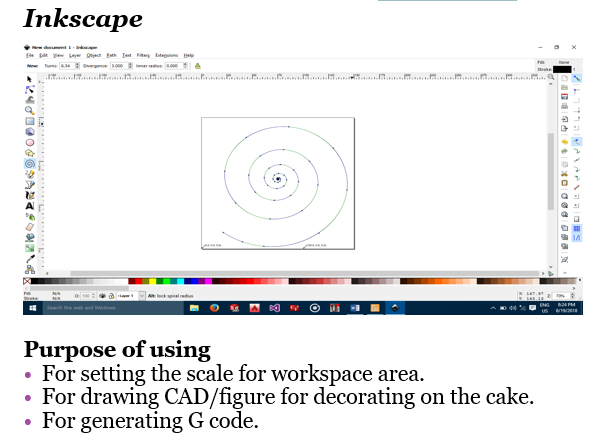Click the black stroke color indicator
Image resolution: width=610 pixels, height=444 pixels.
point(562,70)
